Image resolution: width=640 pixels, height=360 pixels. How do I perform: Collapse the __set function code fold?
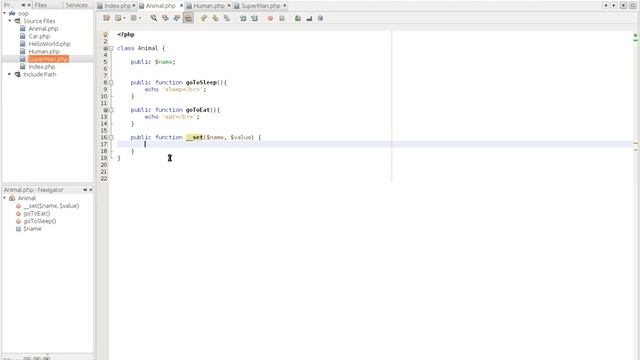(111, 138)
